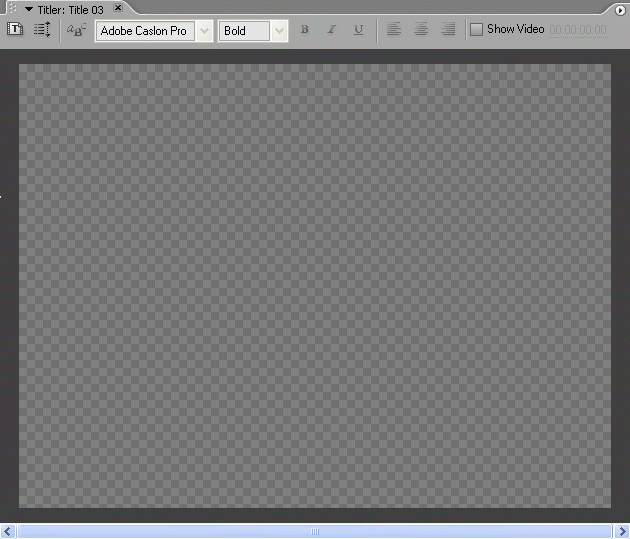Align text left

tap(394, 29)
